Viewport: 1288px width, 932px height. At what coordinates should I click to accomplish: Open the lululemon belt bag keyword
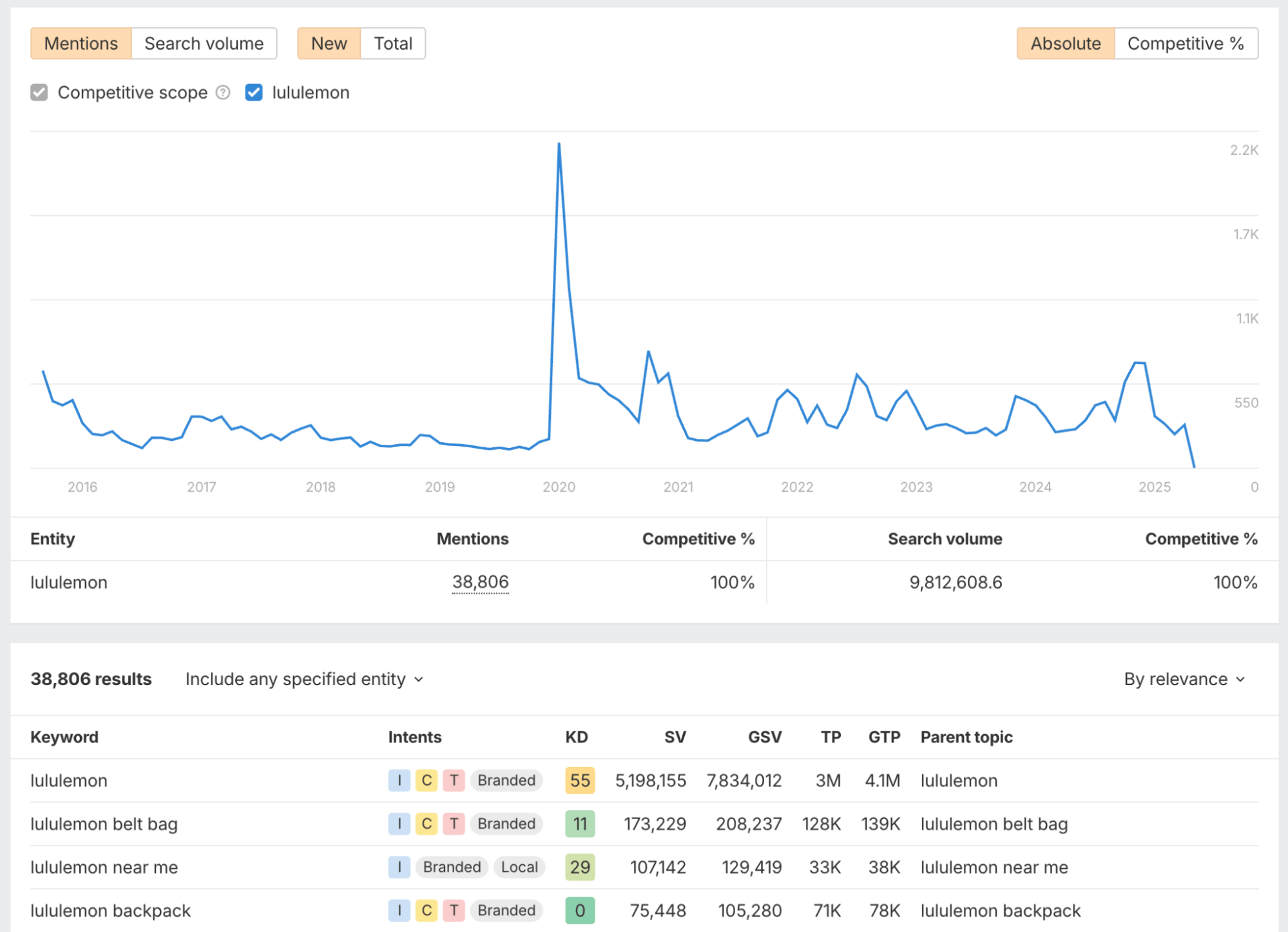[104, 824]
